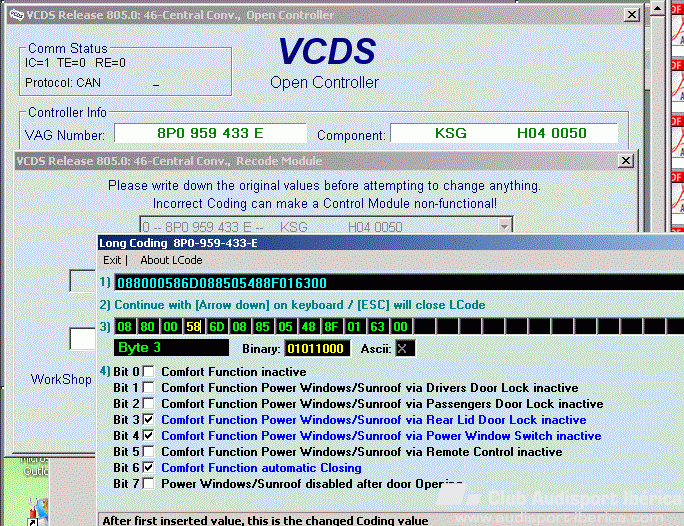The width and height of the screenshot is (684, 526).
Task: Click scroll up arrow on right scrollbar
Action: click(657, 9)
